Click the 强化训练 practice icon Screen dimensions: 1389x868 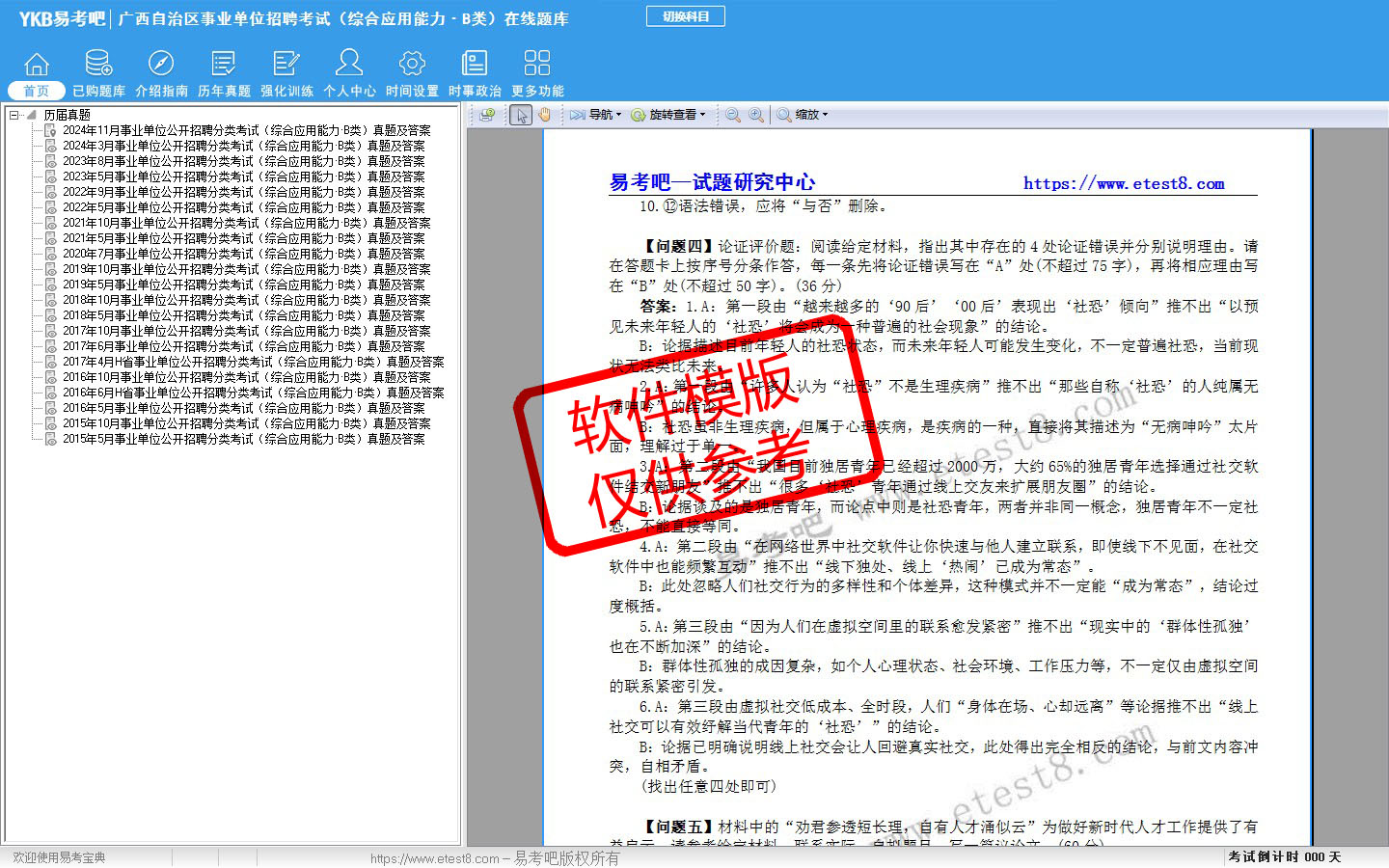pyautogui.click(x=286, y=65)
